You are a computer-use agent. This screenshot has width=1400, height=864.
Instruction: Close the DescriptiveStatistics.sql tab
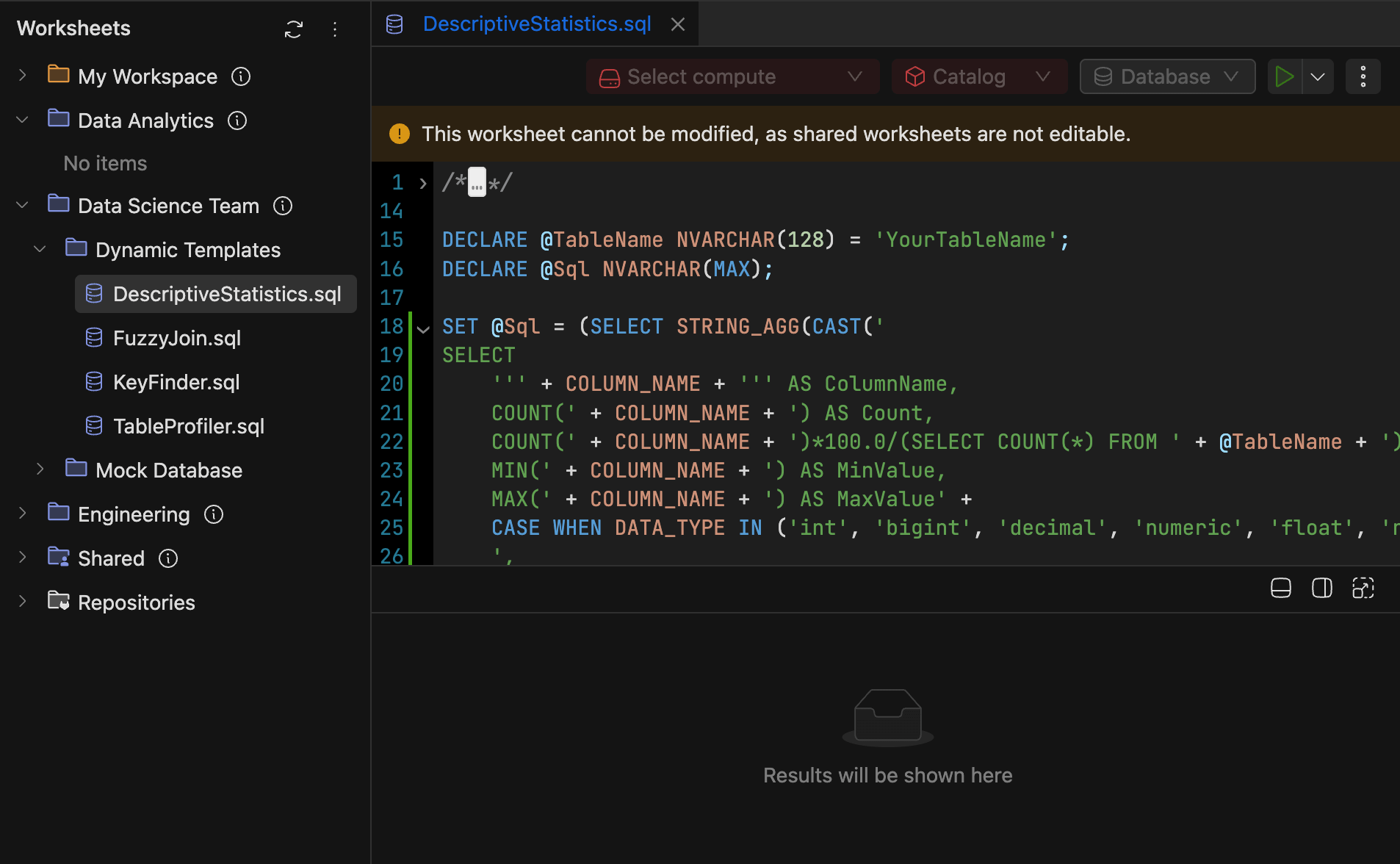pos(678,24)
